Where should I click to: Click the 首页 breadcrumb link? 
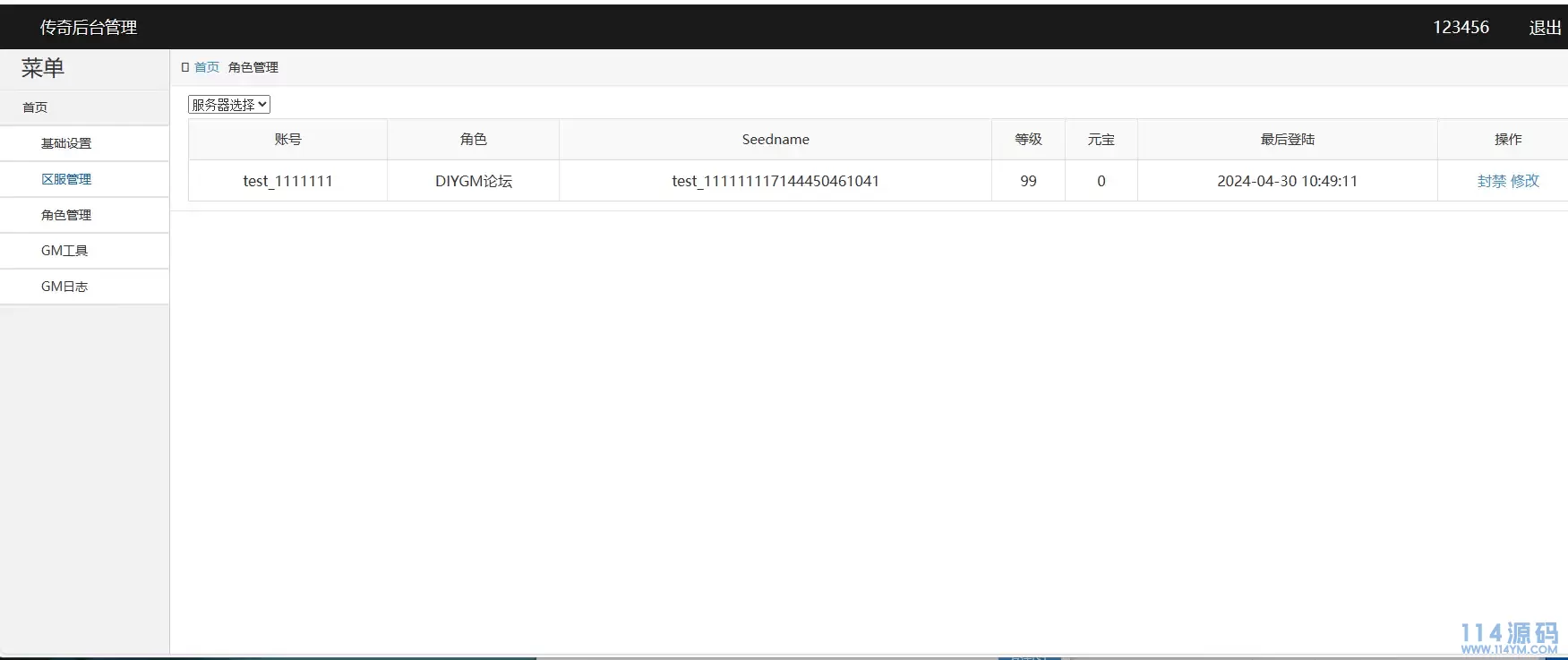click(207, 67)
